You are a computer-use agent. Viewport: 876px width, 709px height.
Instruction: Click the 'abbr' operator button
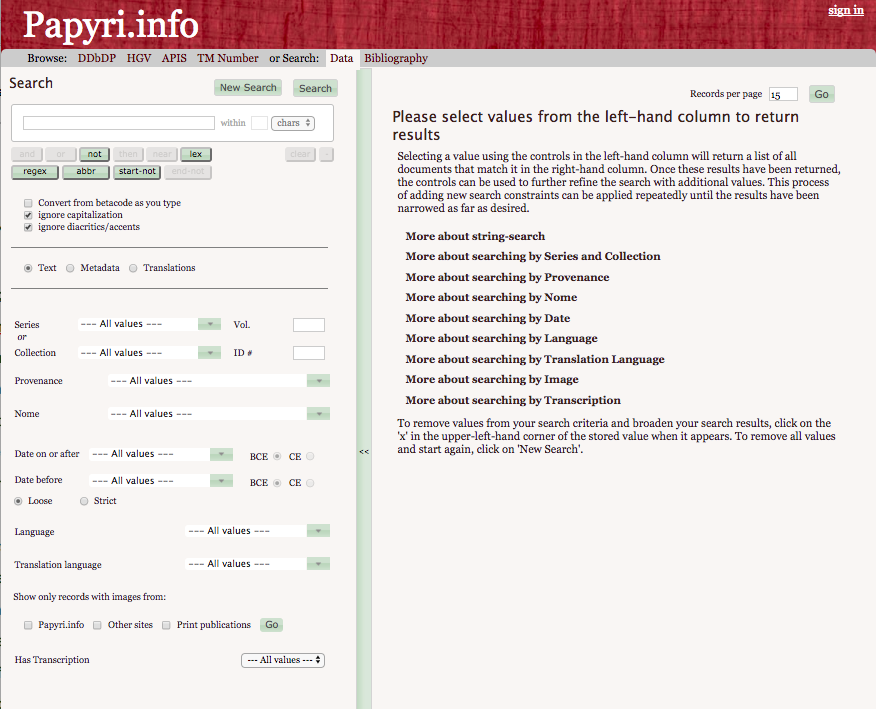pos(86,172)
